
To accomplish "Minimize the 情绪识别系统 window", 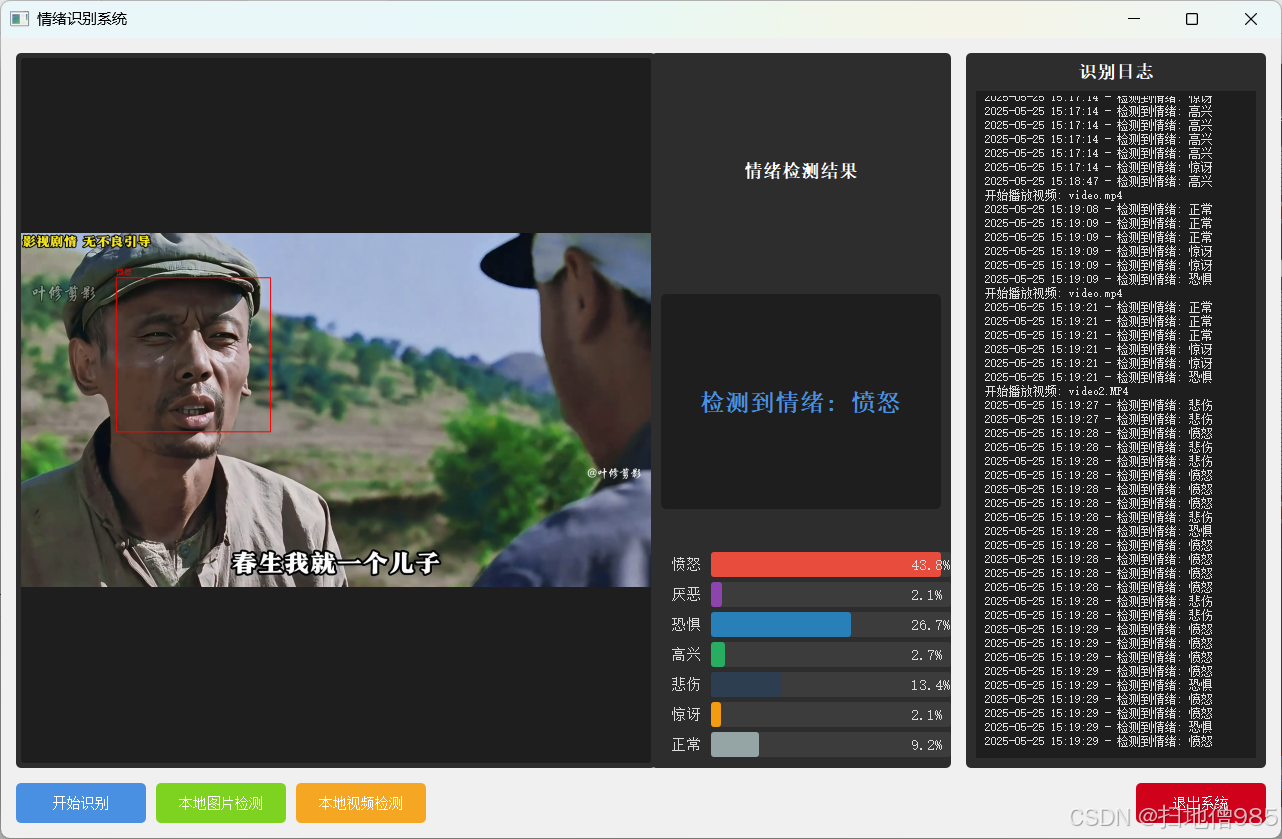I will pos(1134,19).
